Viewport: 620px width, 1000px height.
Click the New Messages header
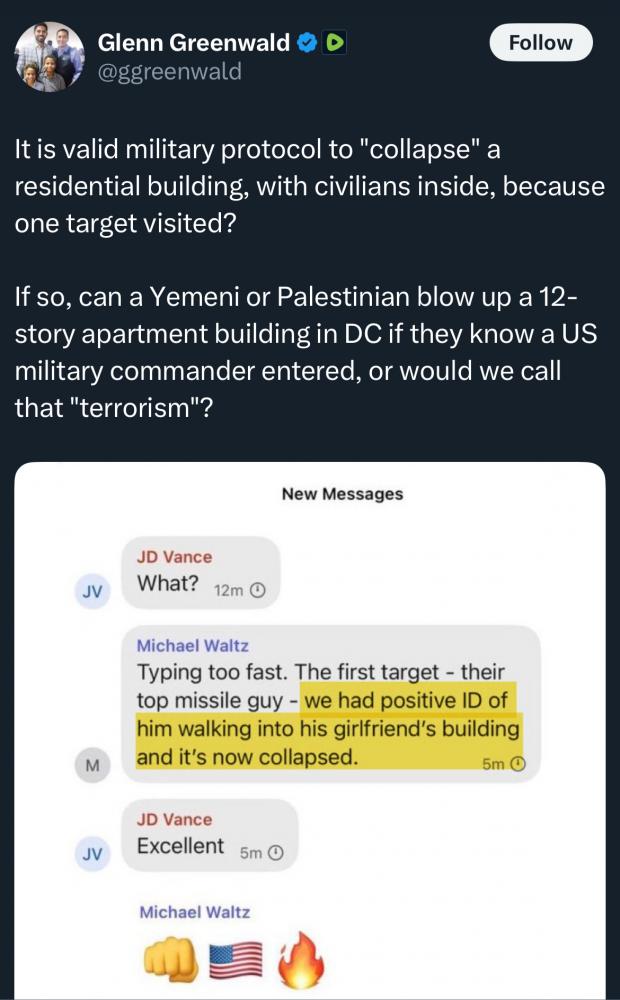tap(343, 494)
